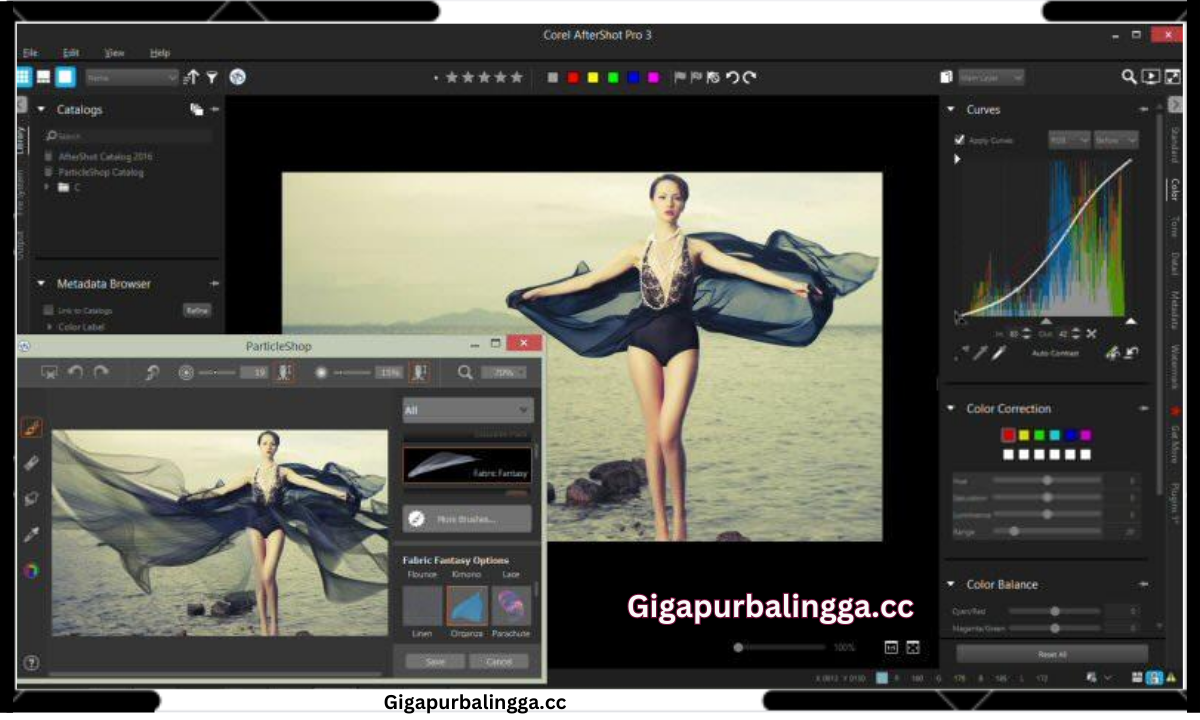The width and height of the screenshot is (1200, 720).
Task: Pin the Catalogs panel
Action: [x=215, y=110]
